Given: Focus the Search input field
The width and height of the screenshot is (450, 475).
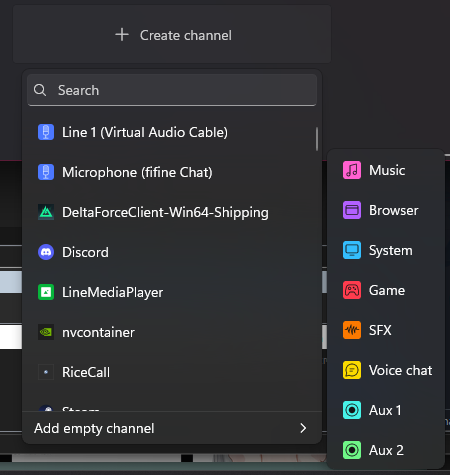Looking at the screenshot, I should pos(172,90).
